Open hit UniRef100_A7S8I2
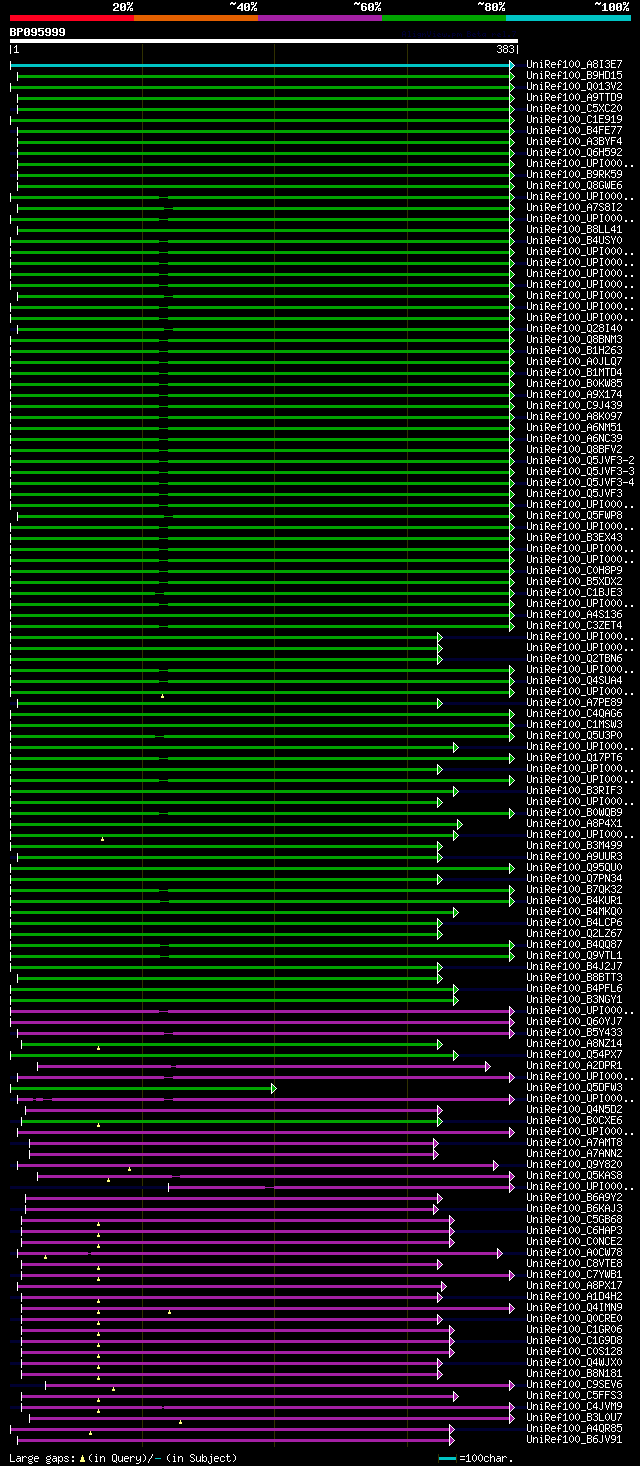The height and width of the screenshot is (1466, 640). click(574, 207)
